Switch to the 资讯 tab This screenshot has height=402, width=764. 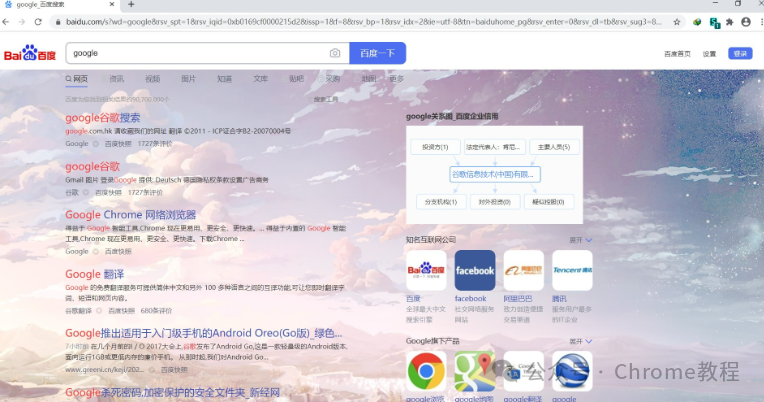(116, 79)
